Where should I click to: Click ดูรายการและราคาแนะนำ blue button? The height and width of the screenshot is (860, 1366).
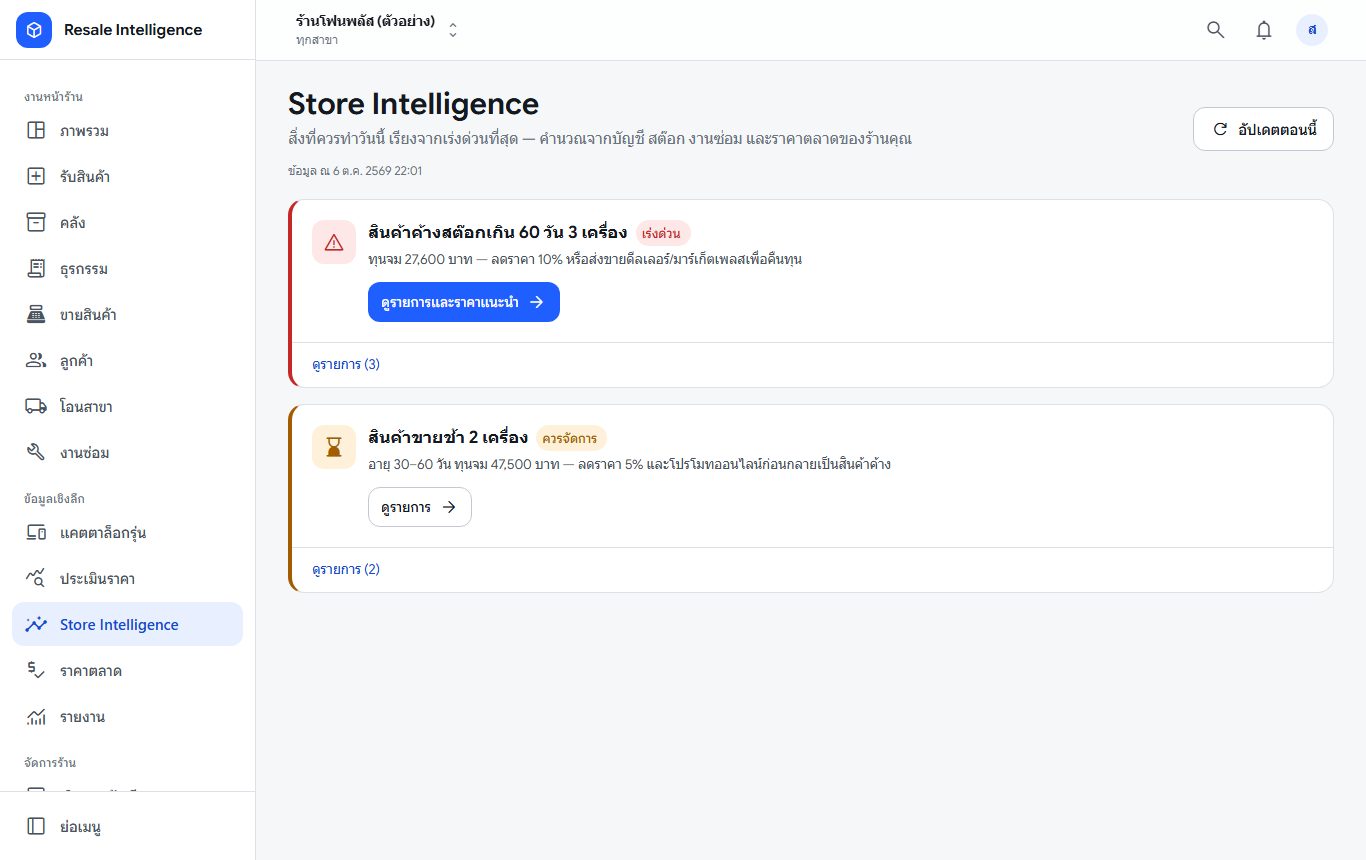point(464,302)
